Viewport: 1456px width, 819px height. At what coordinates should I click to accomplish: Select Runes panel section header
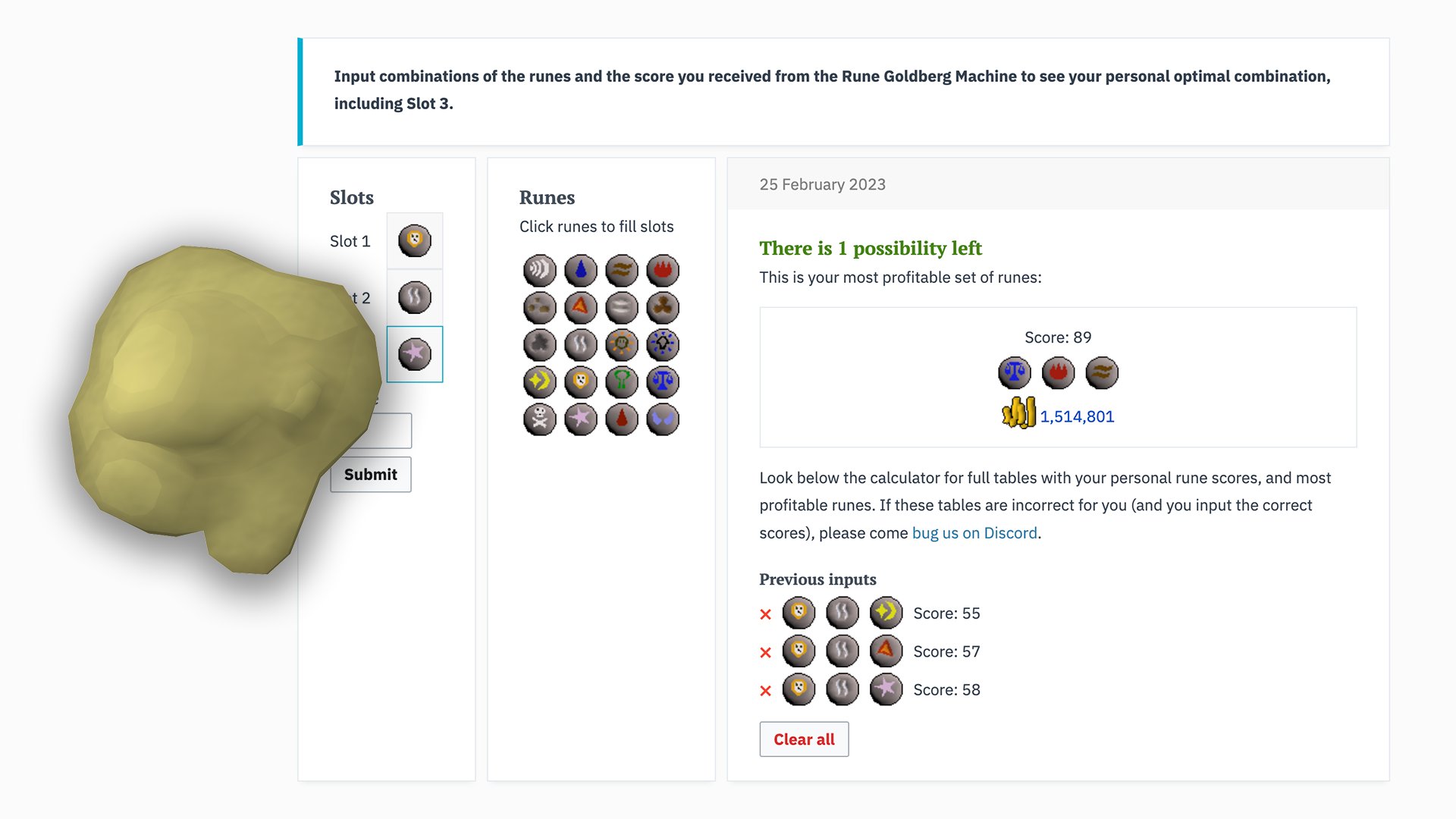546,196
